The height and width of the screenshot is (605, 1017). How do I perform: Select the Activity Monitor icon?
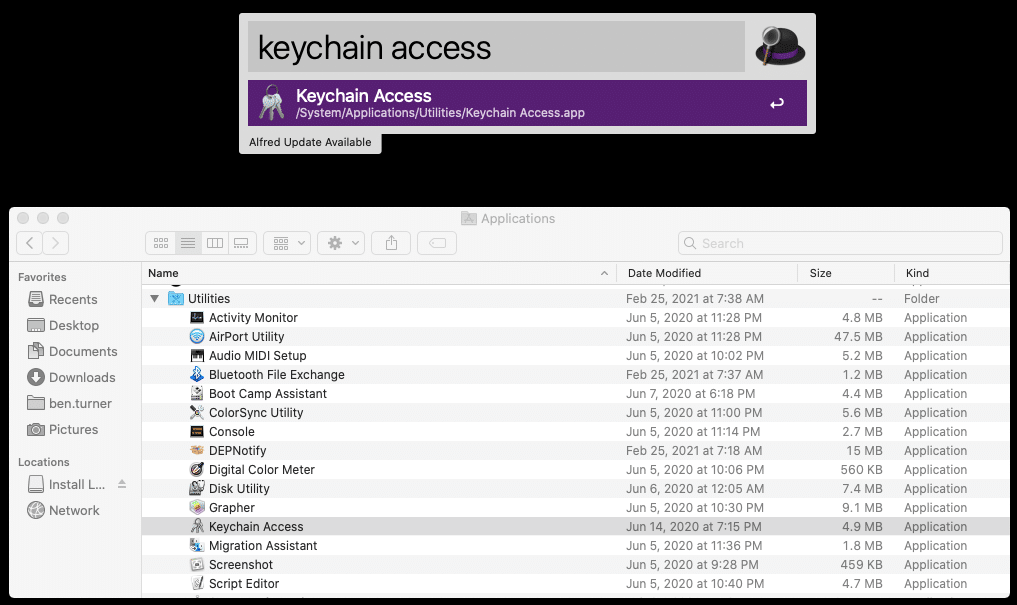click(197, 318)
